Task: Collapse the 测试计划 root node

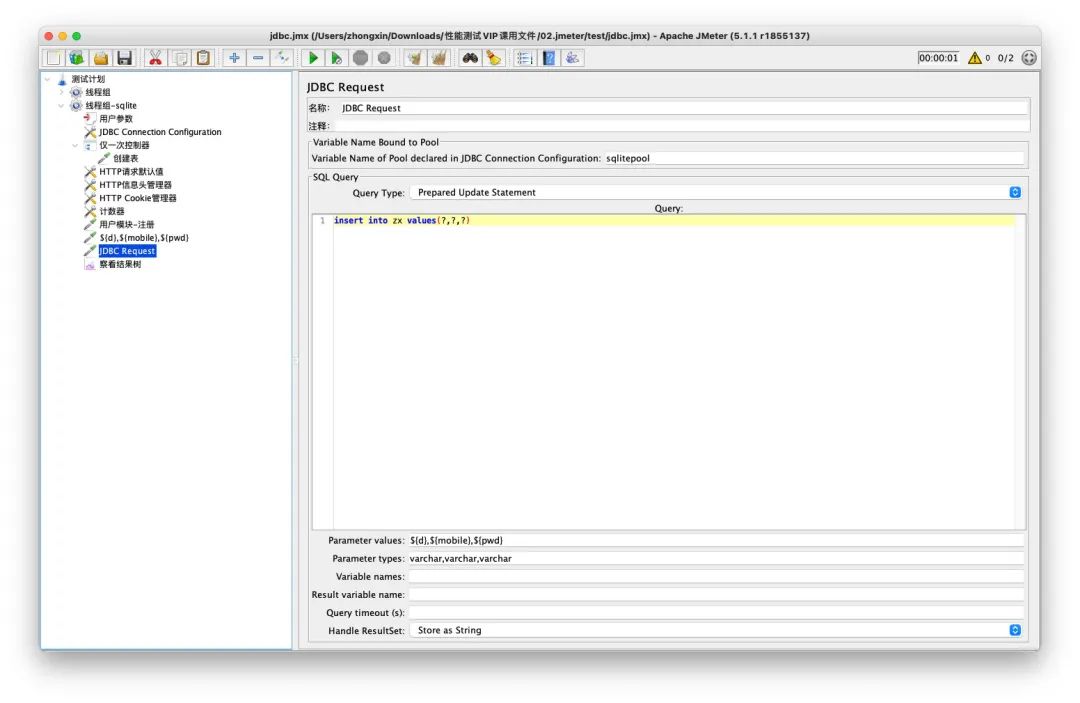Action: point(48,79)
